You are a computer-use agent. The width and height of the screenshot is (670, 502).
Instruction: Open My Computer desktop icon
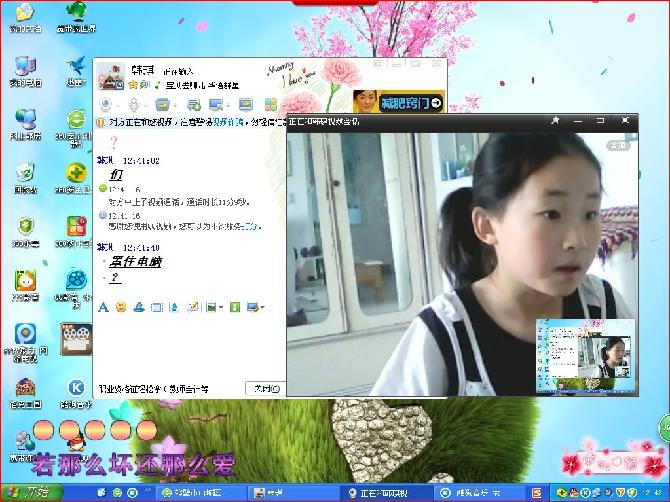click(x=25, y=71)
